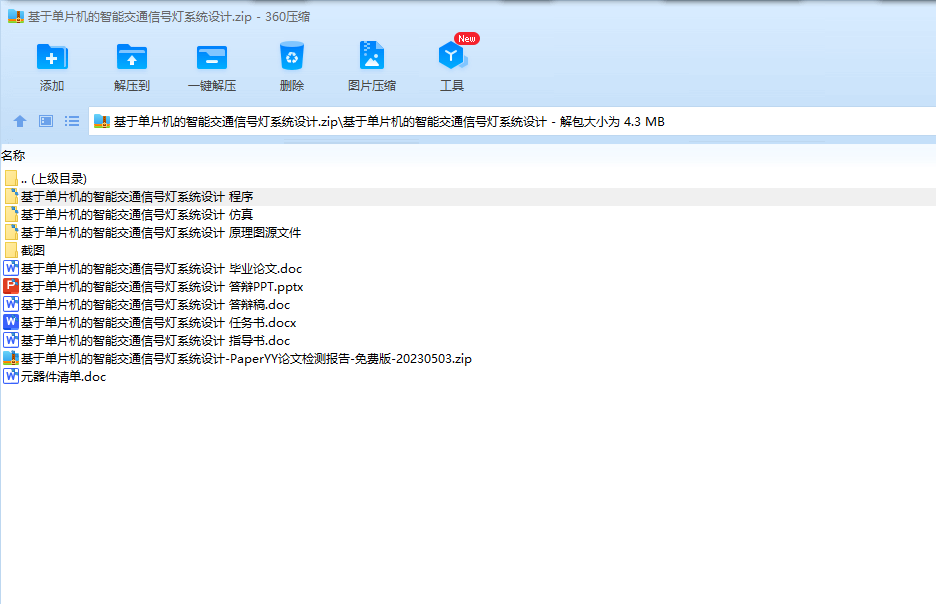The height and width of the screenshot is (604, 936).
Task: Click the folder icon of 程序 folder
Action: pyautogui.click(x=11, y=196)
